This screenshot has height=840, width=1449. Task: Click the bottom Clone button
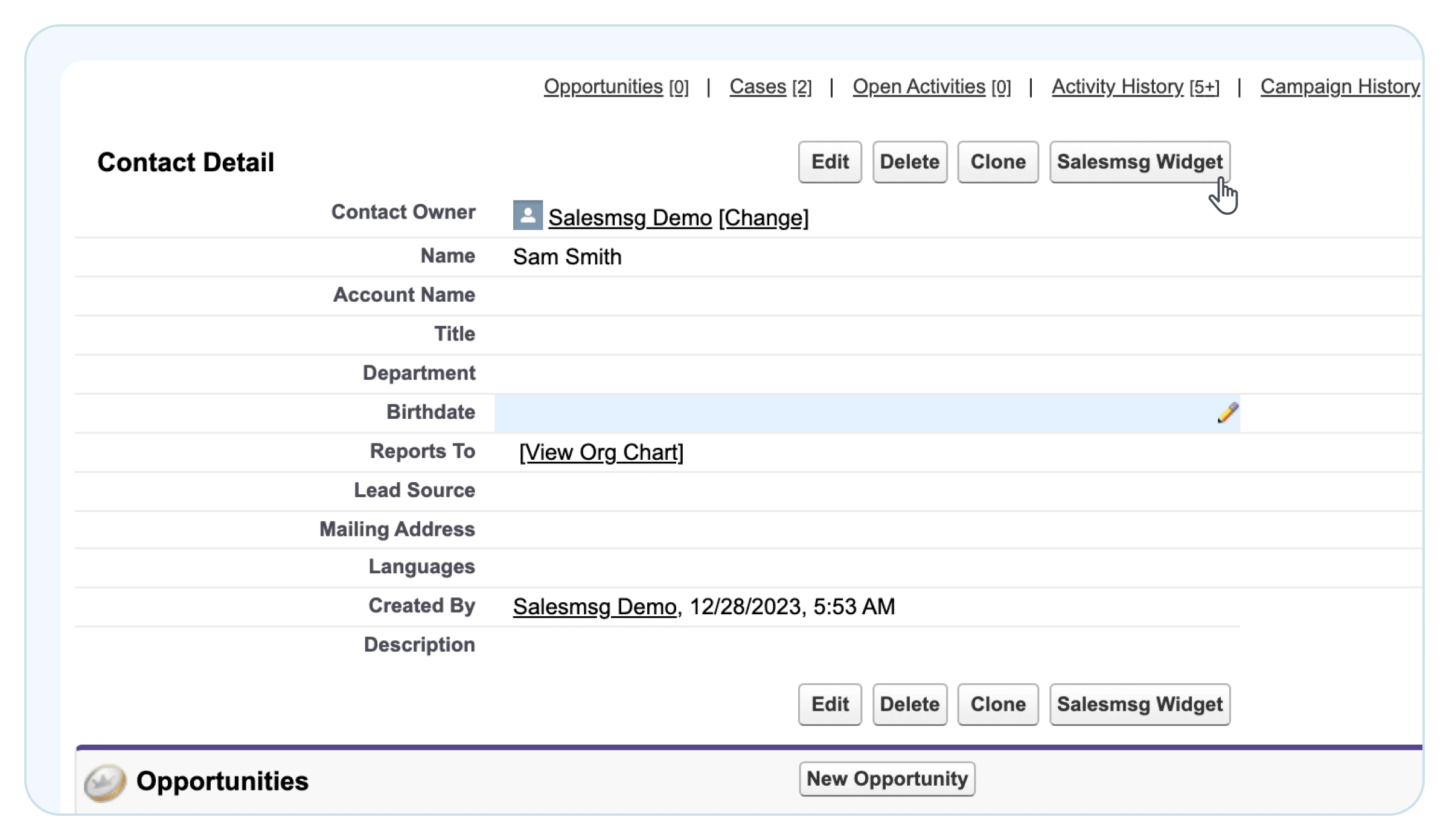998,704
